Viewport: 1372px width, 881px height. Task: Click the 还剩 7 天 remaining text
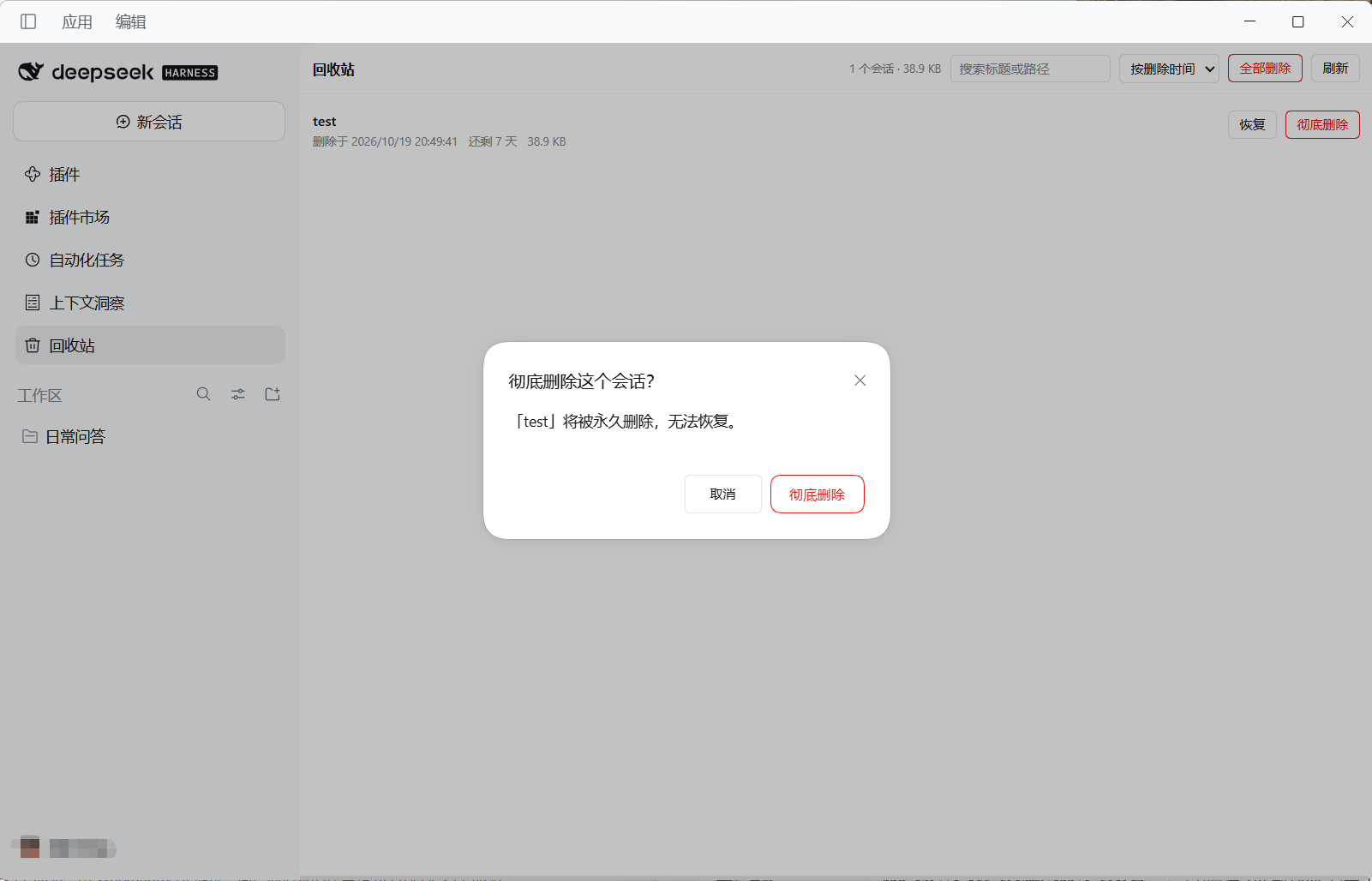pyautogui.click(x=493, y=141)
